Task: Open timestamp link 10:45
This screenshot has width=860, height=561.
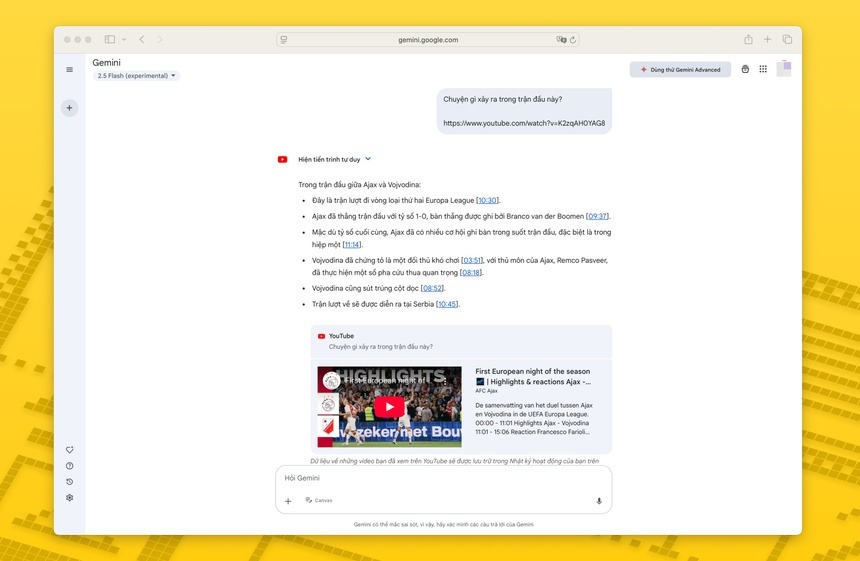Action: tap(447, 304)
